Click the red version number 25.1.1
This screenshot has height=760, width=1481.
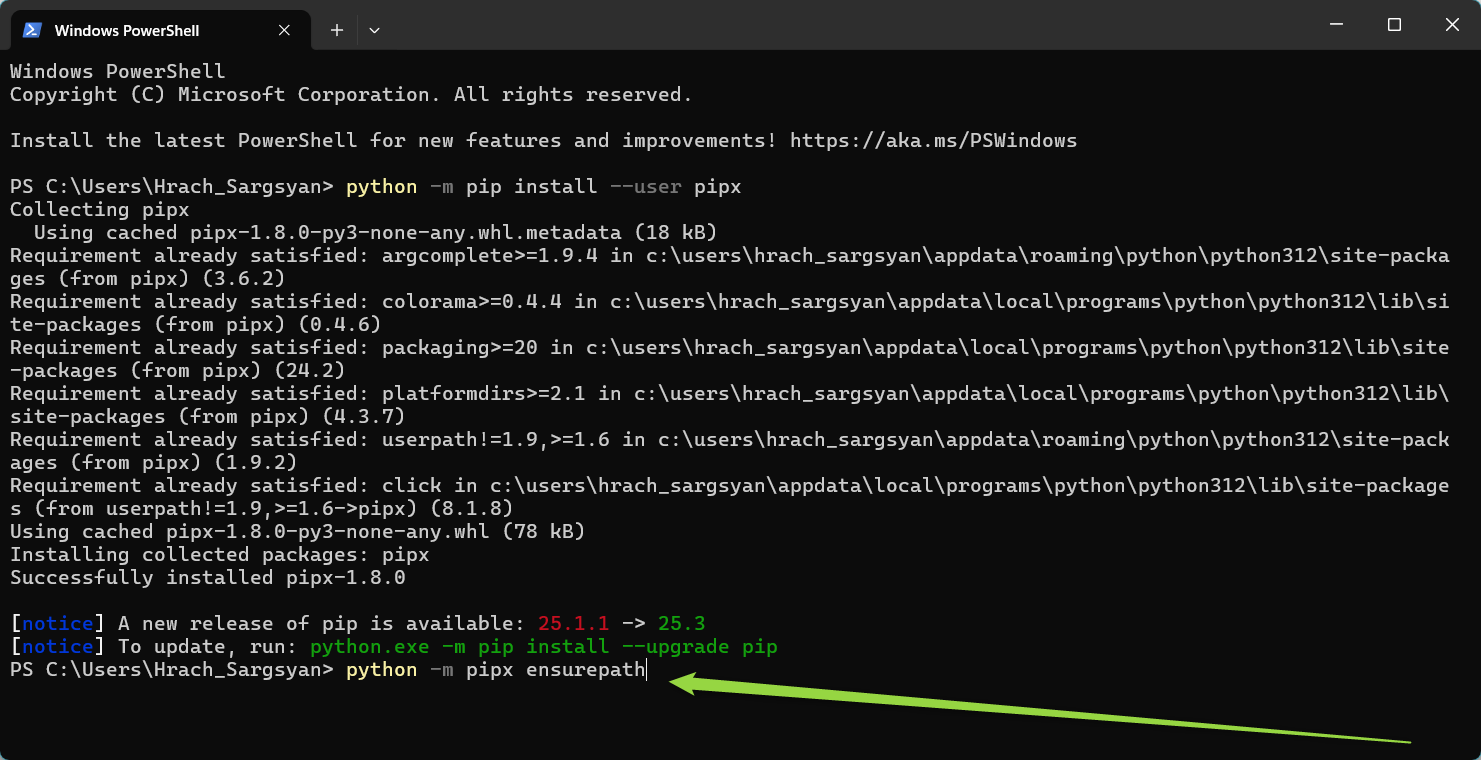573,624
